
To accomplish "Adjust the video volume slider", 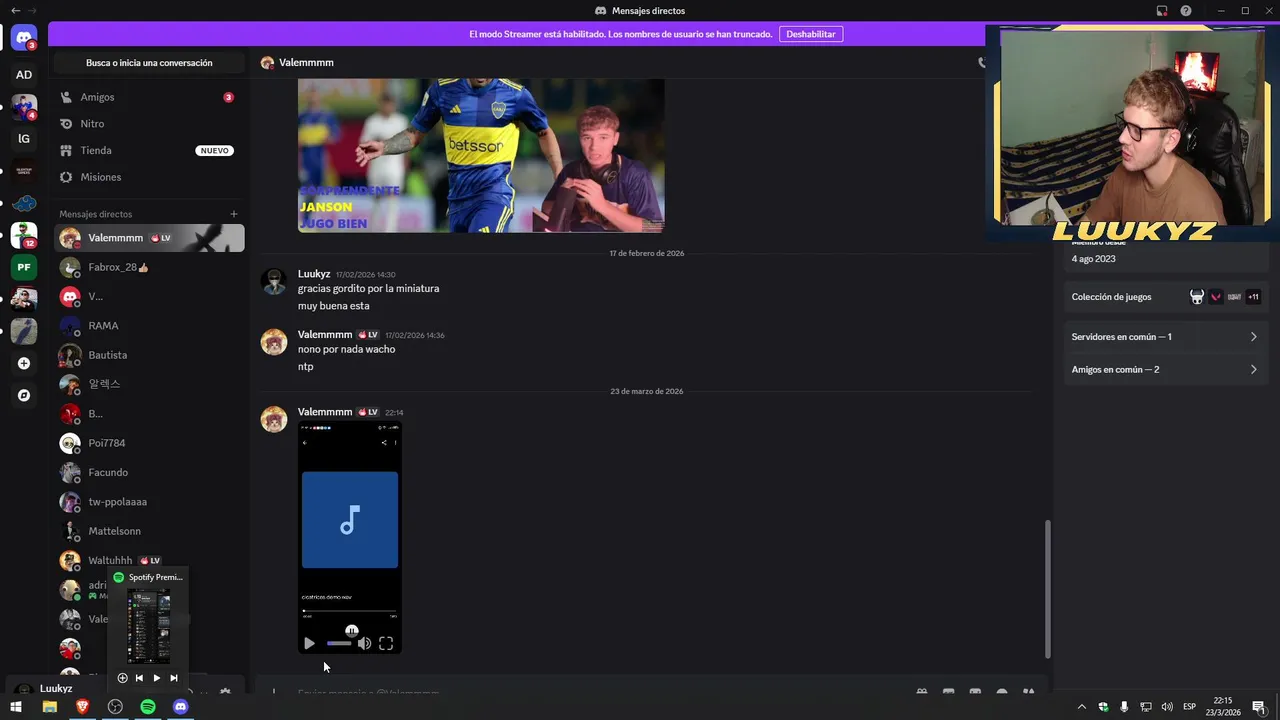I will click(x=339, y=643).
